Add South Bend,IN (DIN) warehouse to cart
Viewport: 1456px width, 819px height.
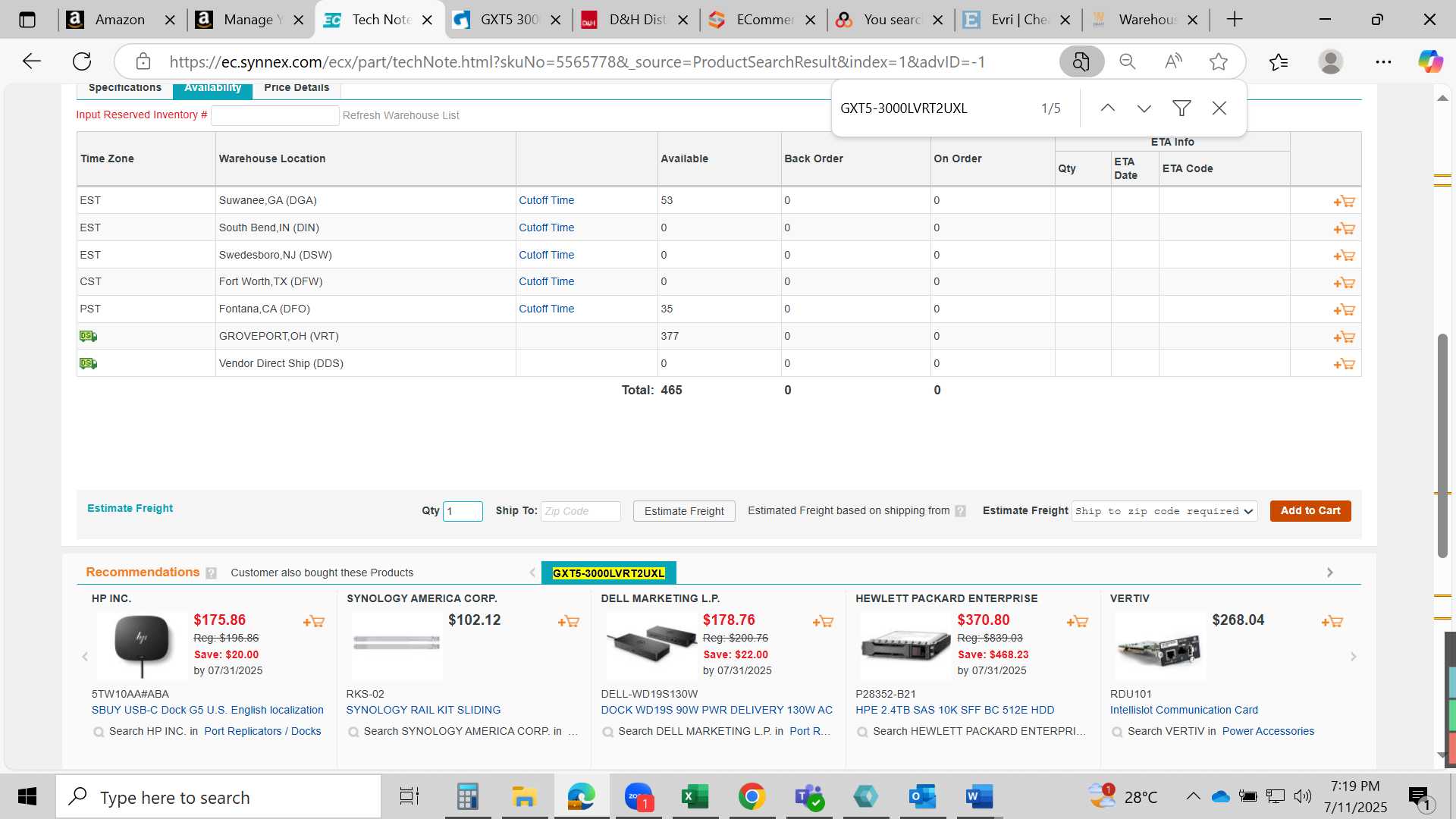(x=1344, y=228)
